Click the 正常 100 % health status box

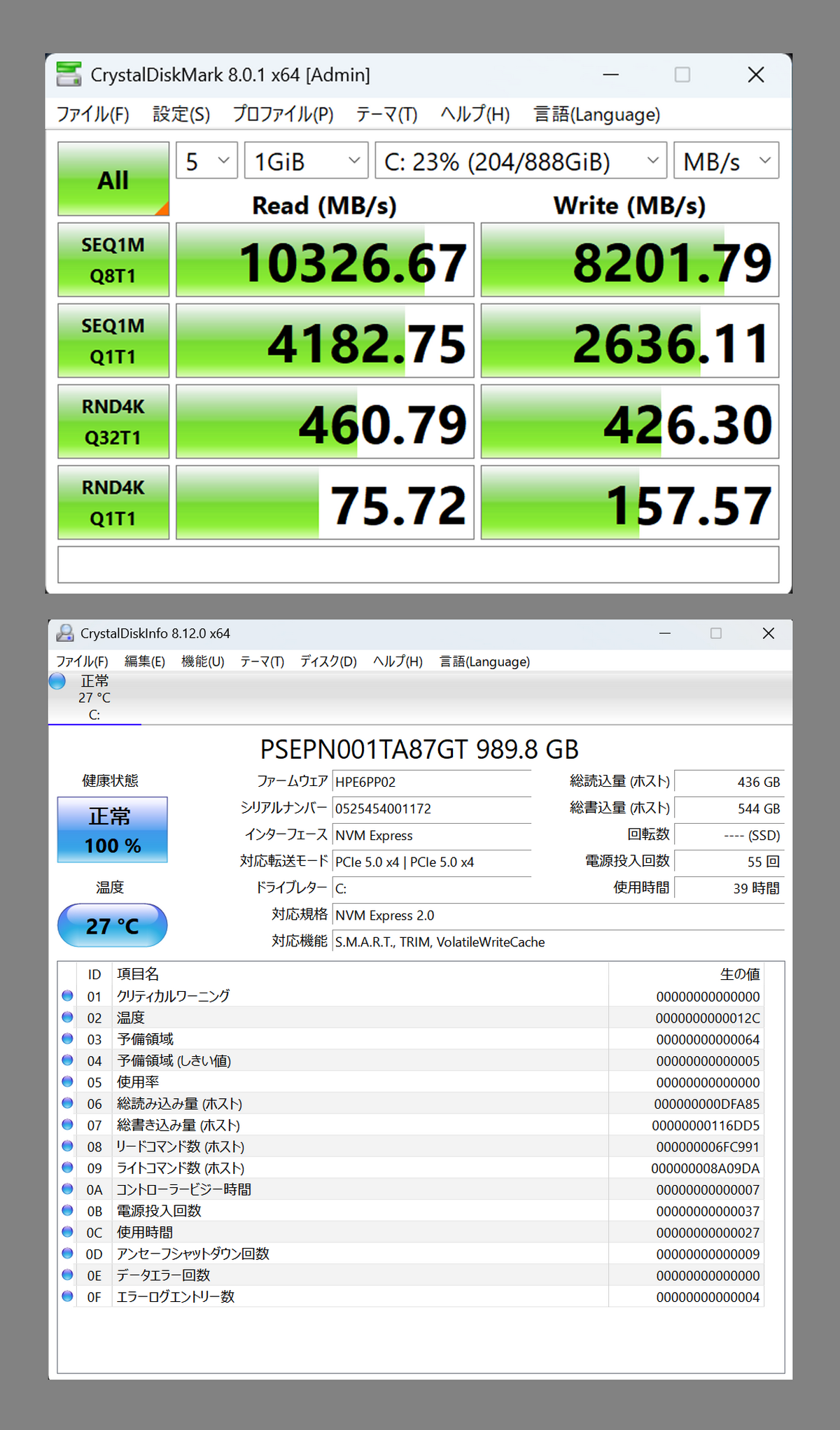113,830
